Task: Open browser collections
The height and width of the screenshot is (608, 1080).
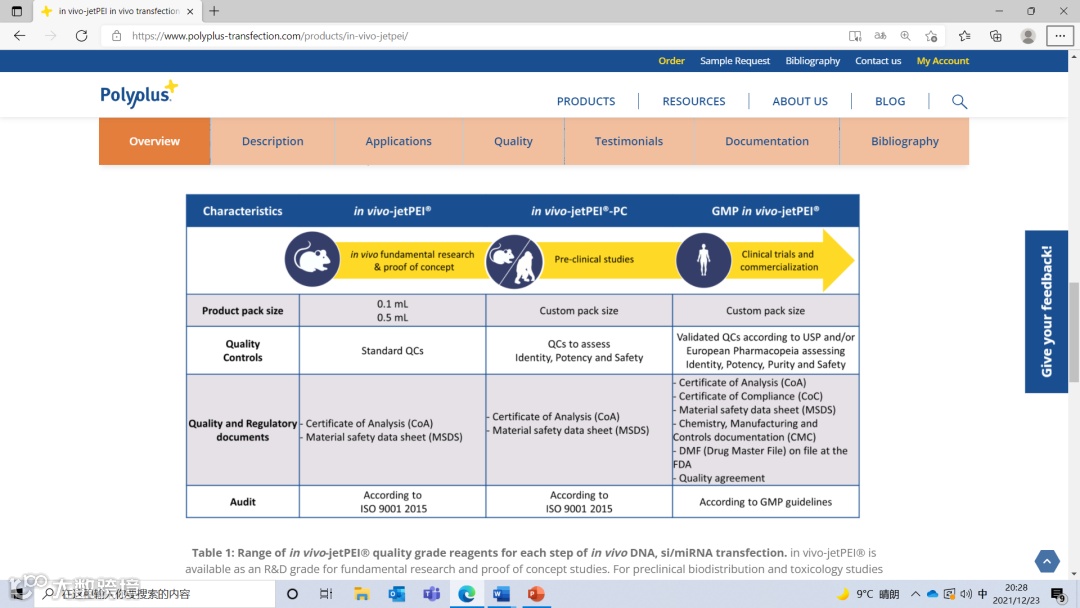Action: pos(995,36)
